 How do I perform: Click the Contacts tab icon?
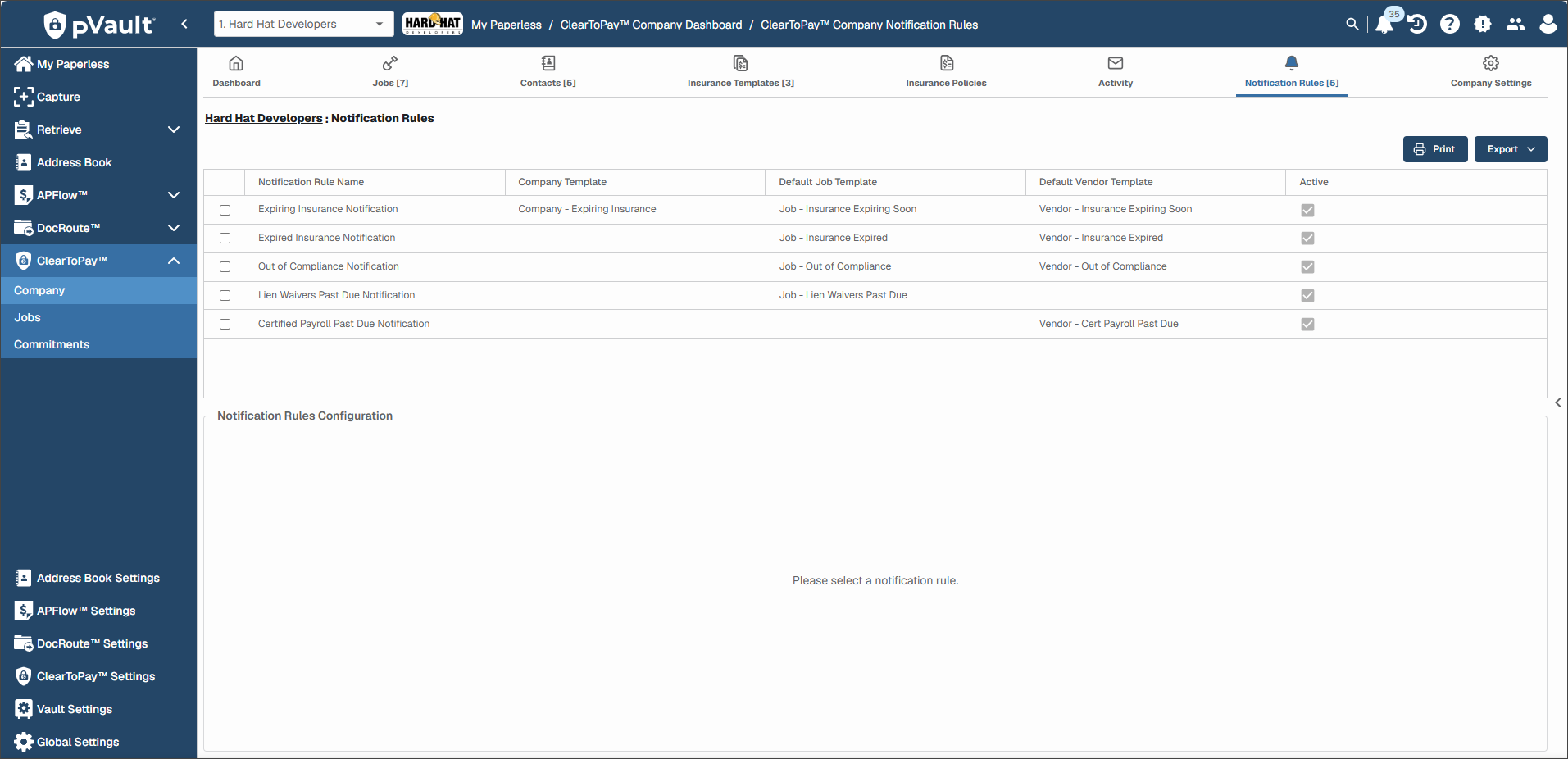pos(548,63)
